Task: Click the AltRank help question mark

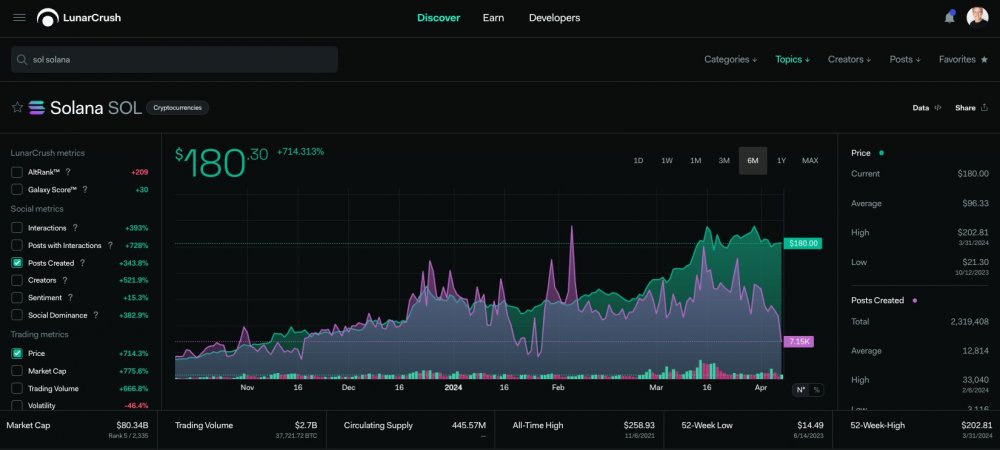Action: click(x=68, y=172)
